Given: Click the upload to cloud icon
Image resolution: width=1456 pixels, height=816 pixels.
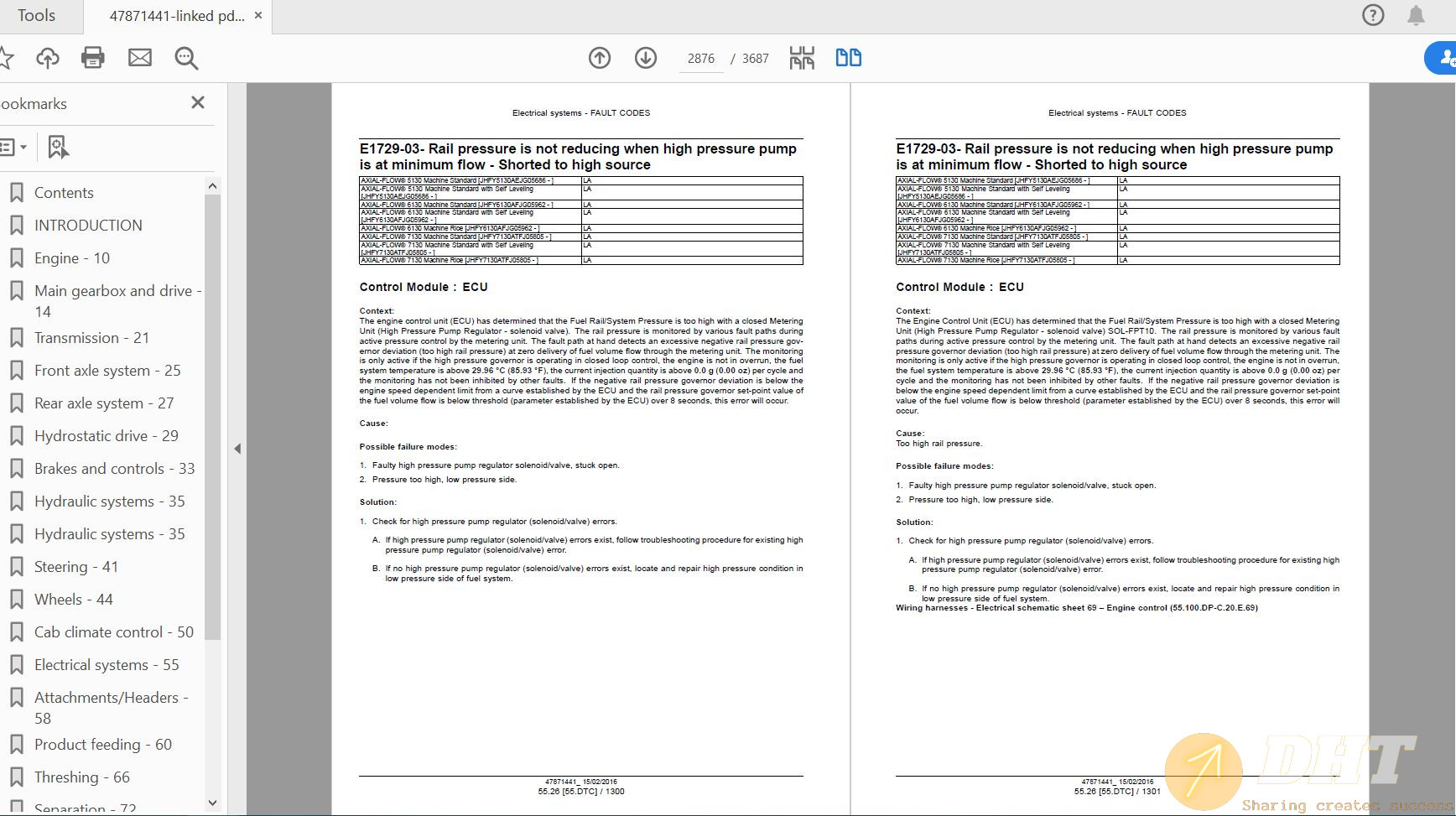Looking at the screenshot, I should [x=48, y=58].
